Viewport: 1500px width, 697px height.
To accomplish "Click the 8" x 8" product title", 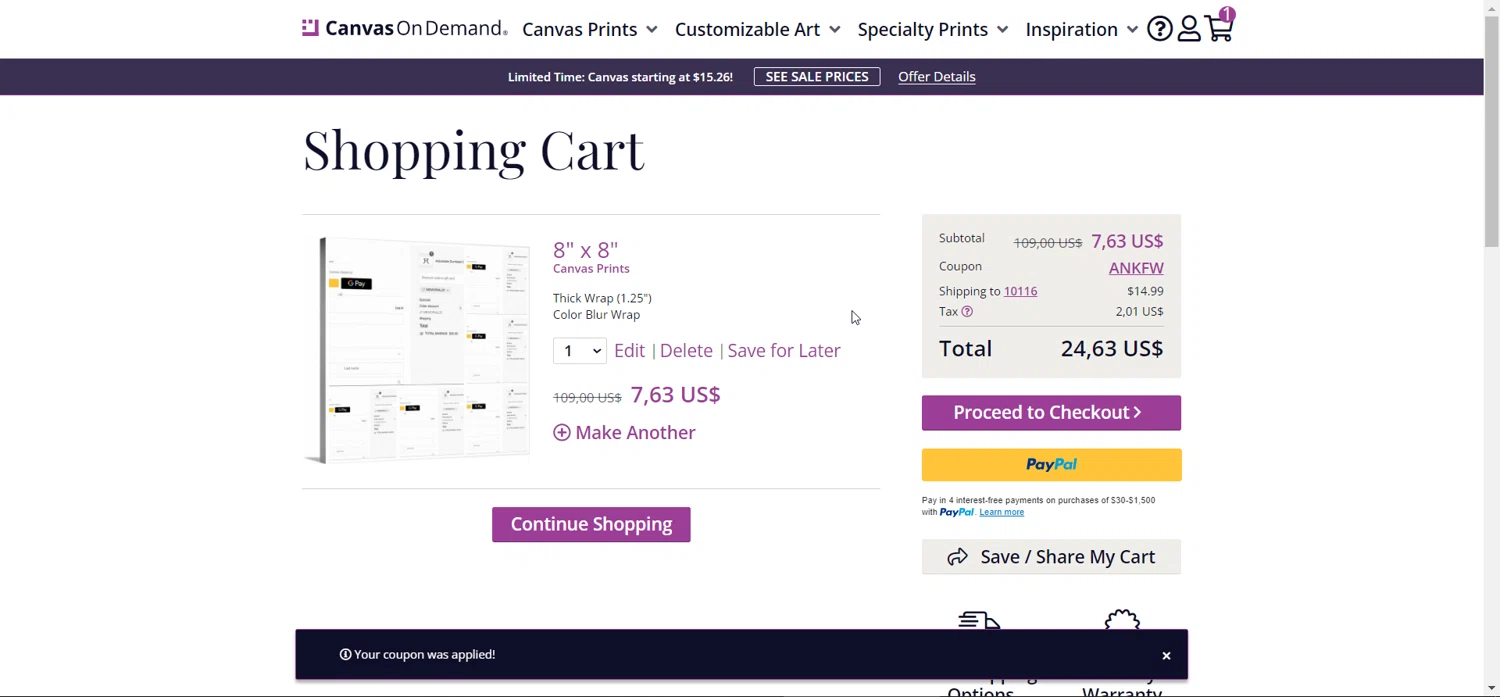I will 586,250.
